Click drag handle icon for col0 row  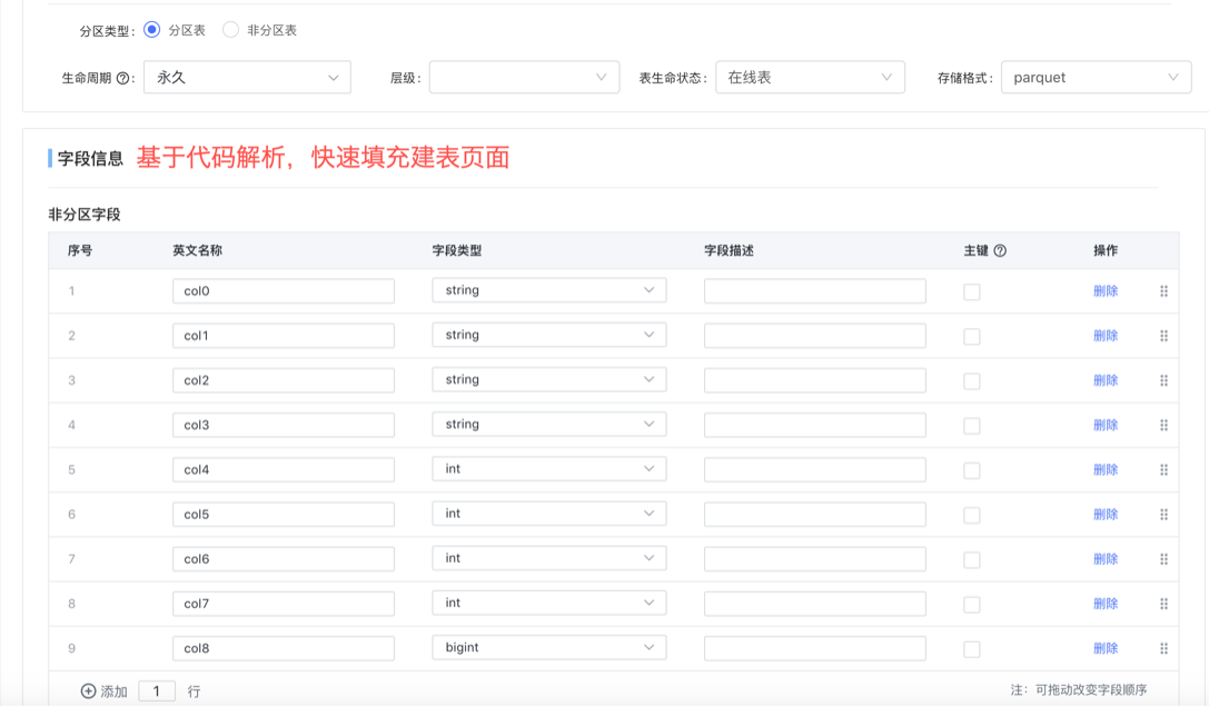click(x=1164, y=291)
